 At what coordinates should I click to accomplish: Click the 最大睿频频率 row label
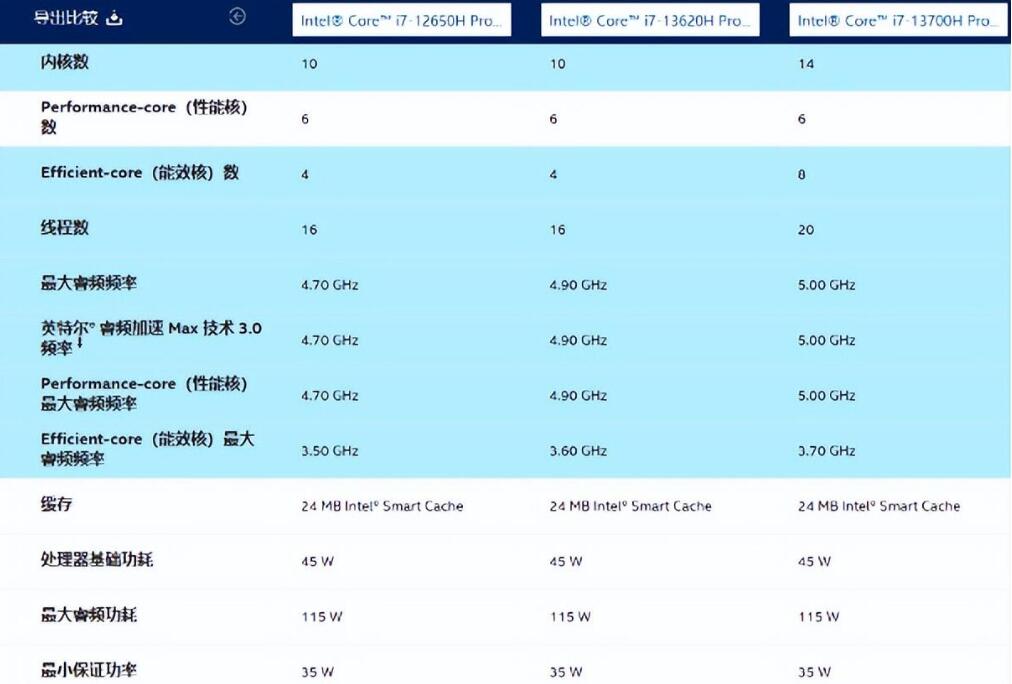[80, 283]
